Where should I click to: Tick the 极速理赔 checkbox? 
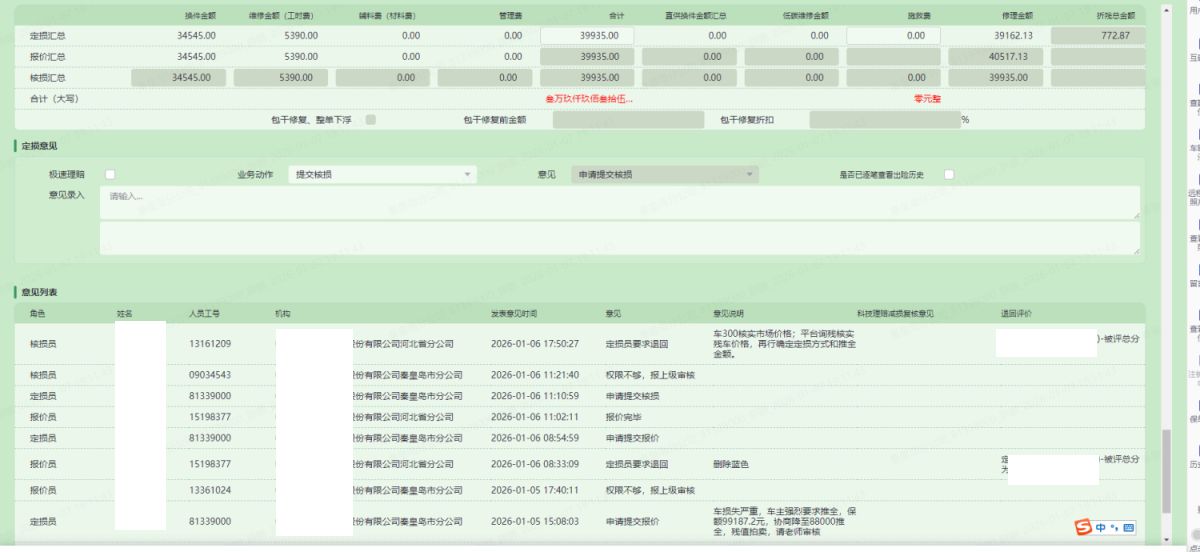coord(111,174)
